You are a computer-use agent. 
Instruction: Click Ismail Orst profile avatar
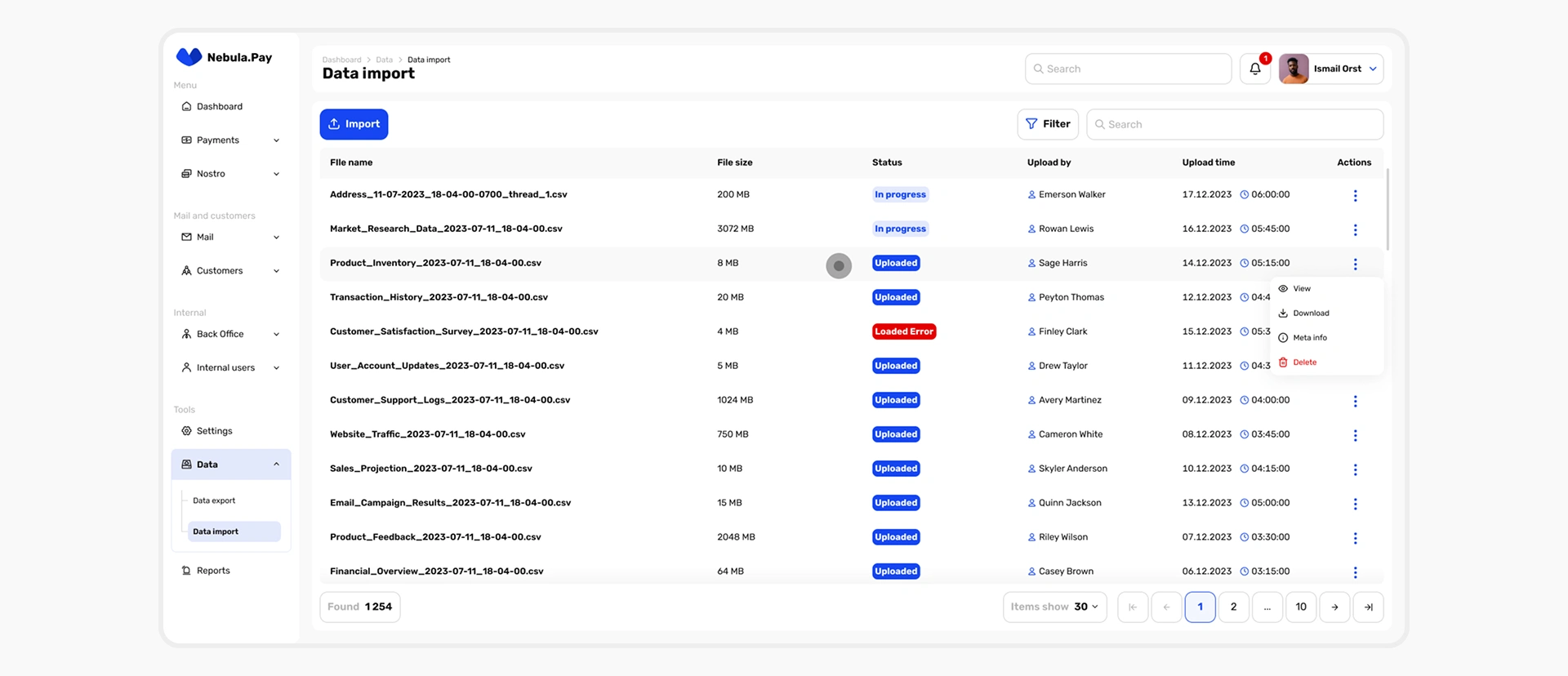(x=1294, y=69)
